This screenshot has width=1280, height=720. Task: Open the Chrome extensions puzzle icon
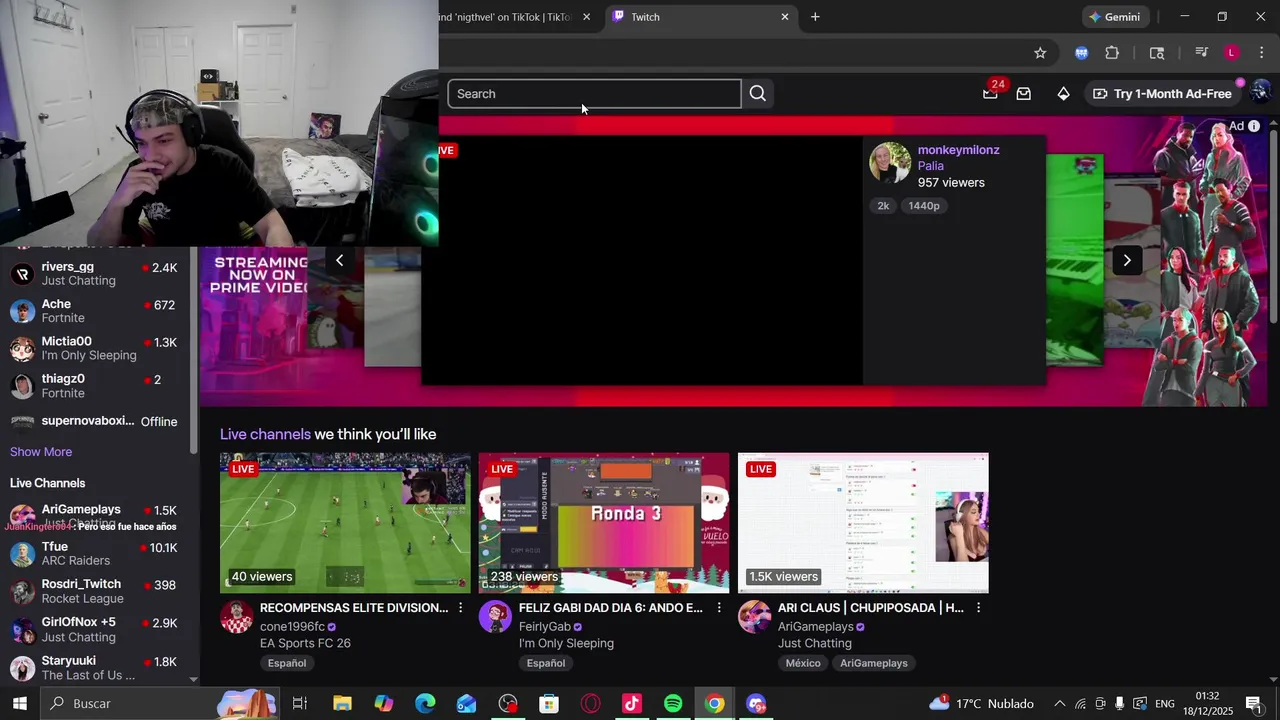coord(1112,53)
